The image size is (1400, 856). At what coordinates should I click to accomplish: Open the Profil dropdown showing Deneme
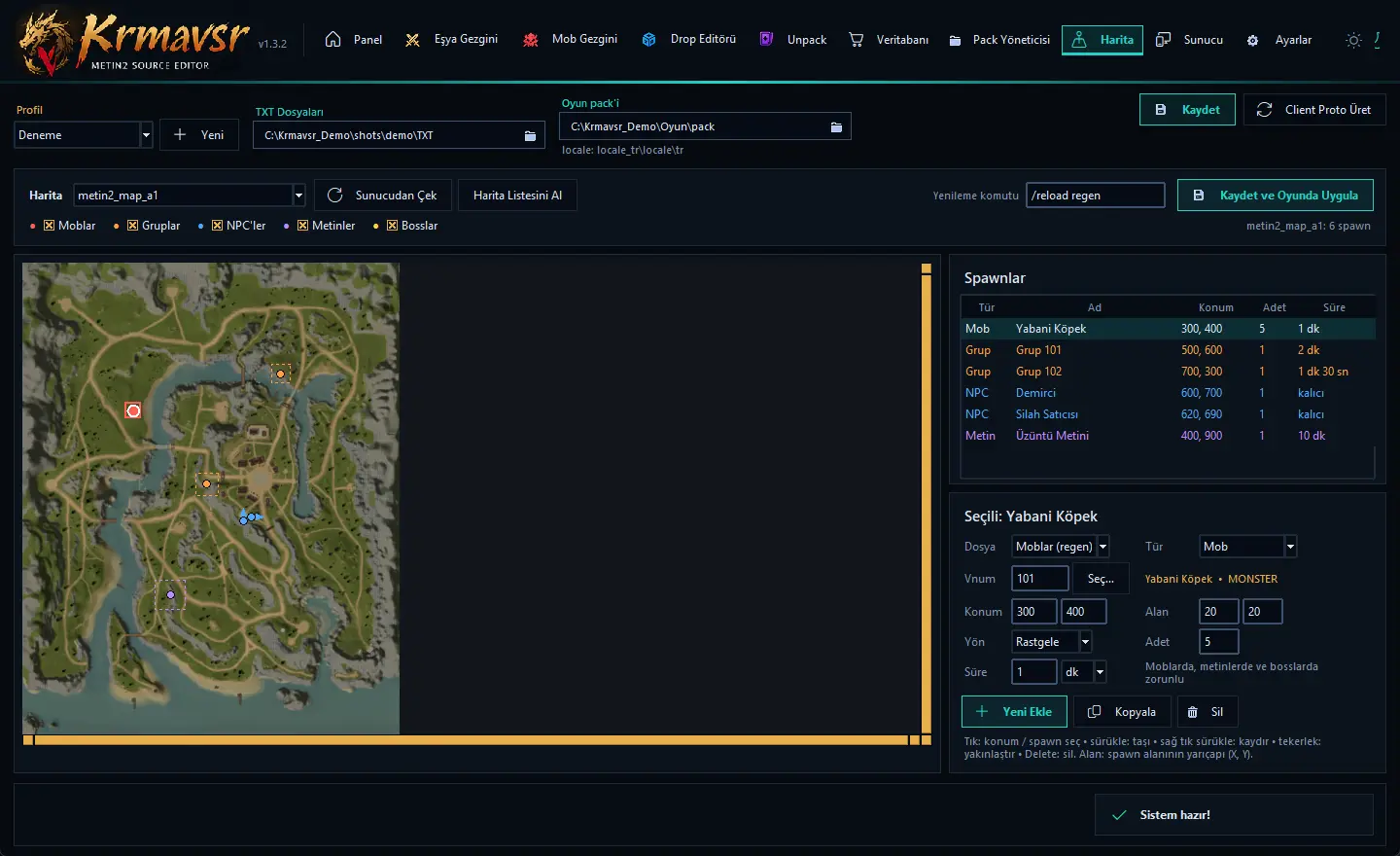point(84,135)
